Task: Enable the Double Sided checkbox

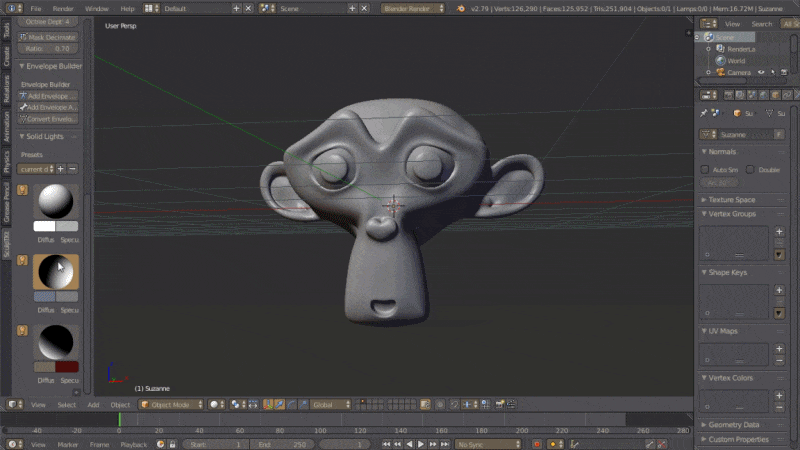Action: coord(750,169)
